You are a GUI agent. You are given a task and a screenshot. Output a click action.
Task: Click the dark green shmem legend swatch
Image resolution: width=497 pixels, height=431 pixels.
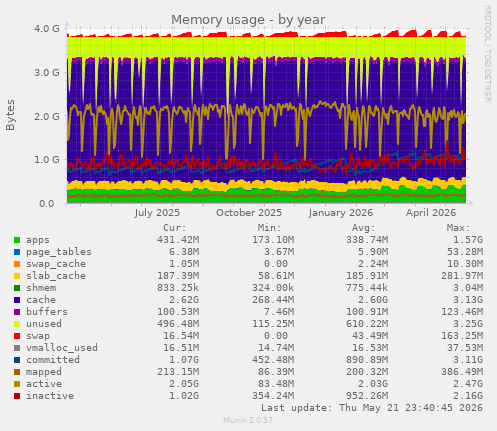(17, 288)
